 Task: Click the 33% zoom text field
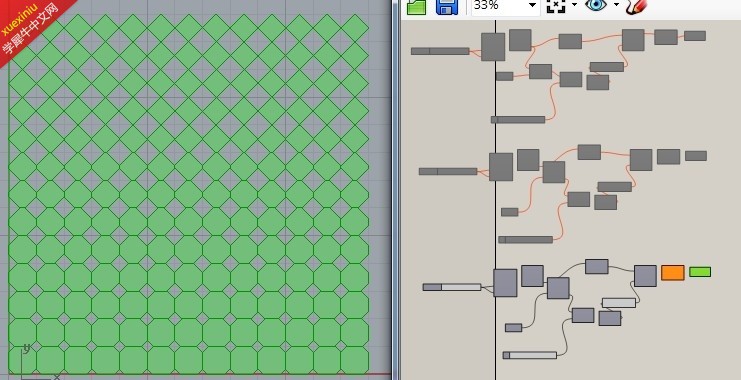499,6
